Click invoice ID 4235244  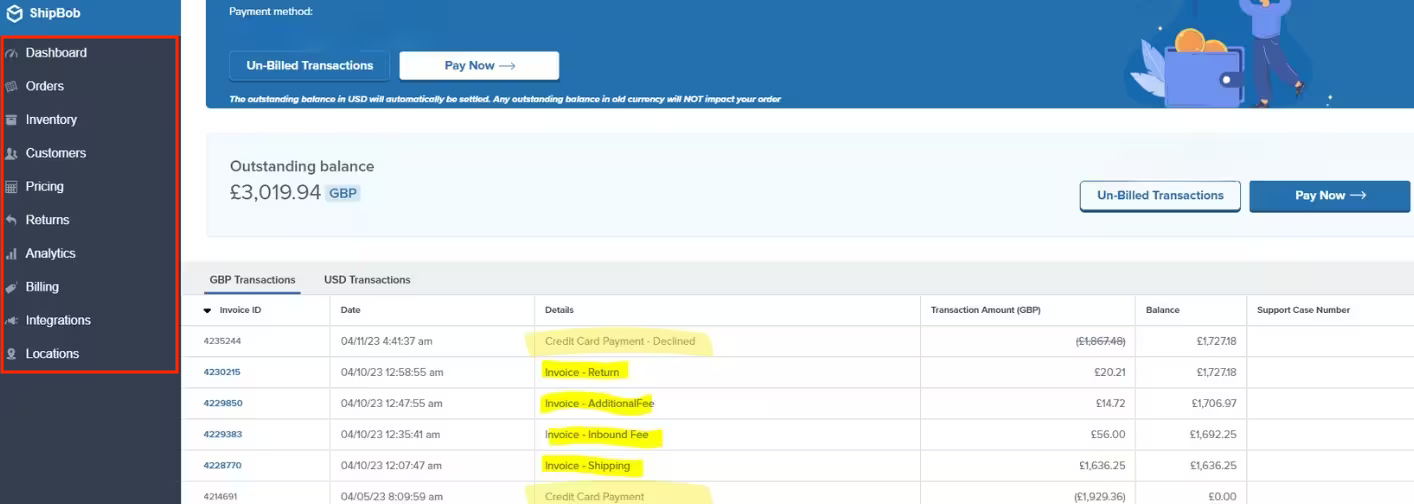222,341
